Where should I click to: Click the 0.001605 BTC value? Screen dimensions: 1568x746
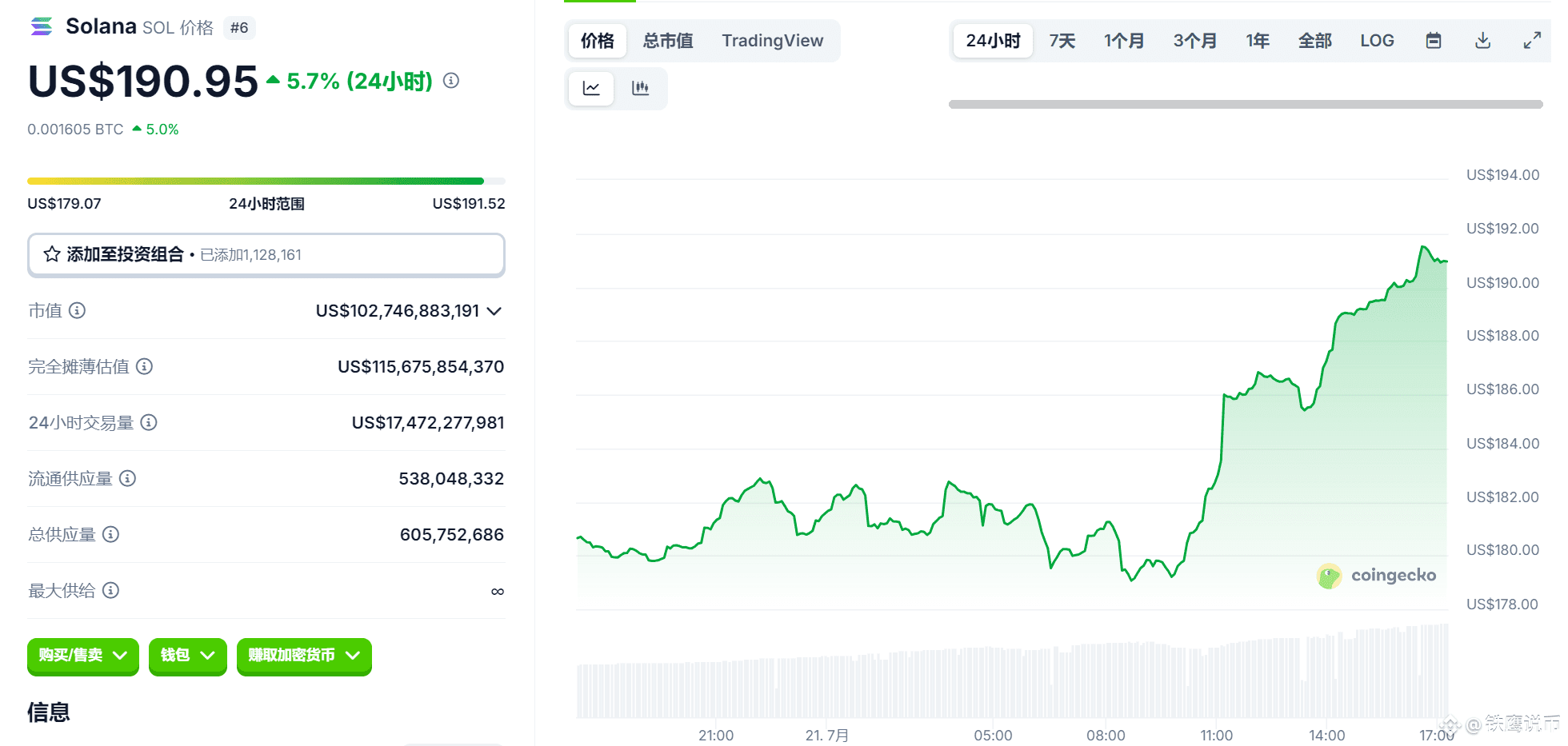[75, 130]
